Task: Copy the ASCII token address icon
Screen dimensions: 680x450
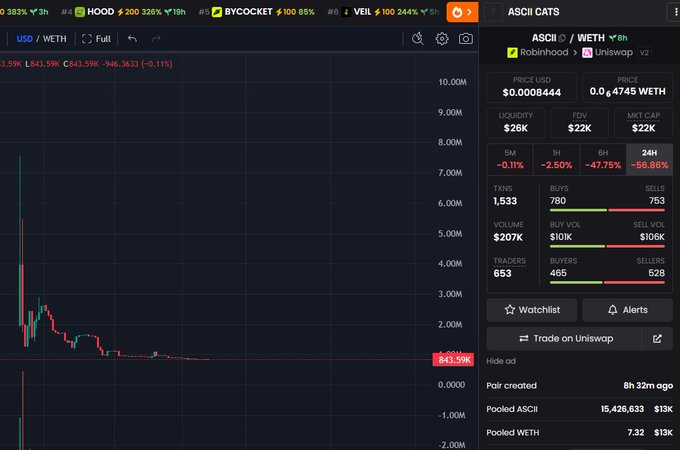Action: pos(562,38)
